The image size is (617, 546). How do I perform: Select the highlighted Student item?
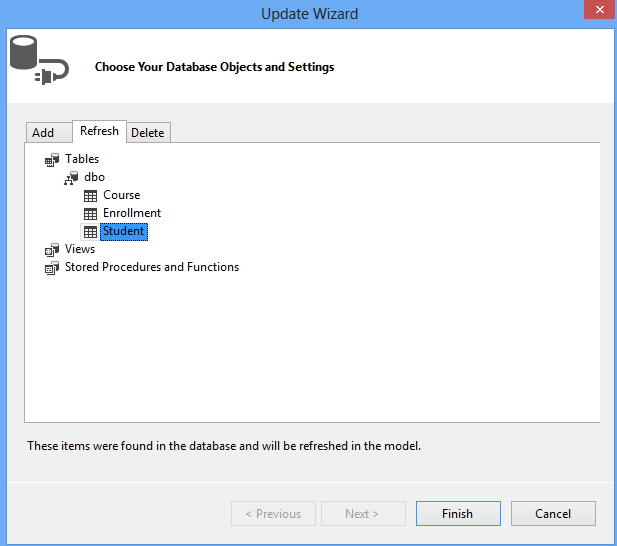(124, 231)
